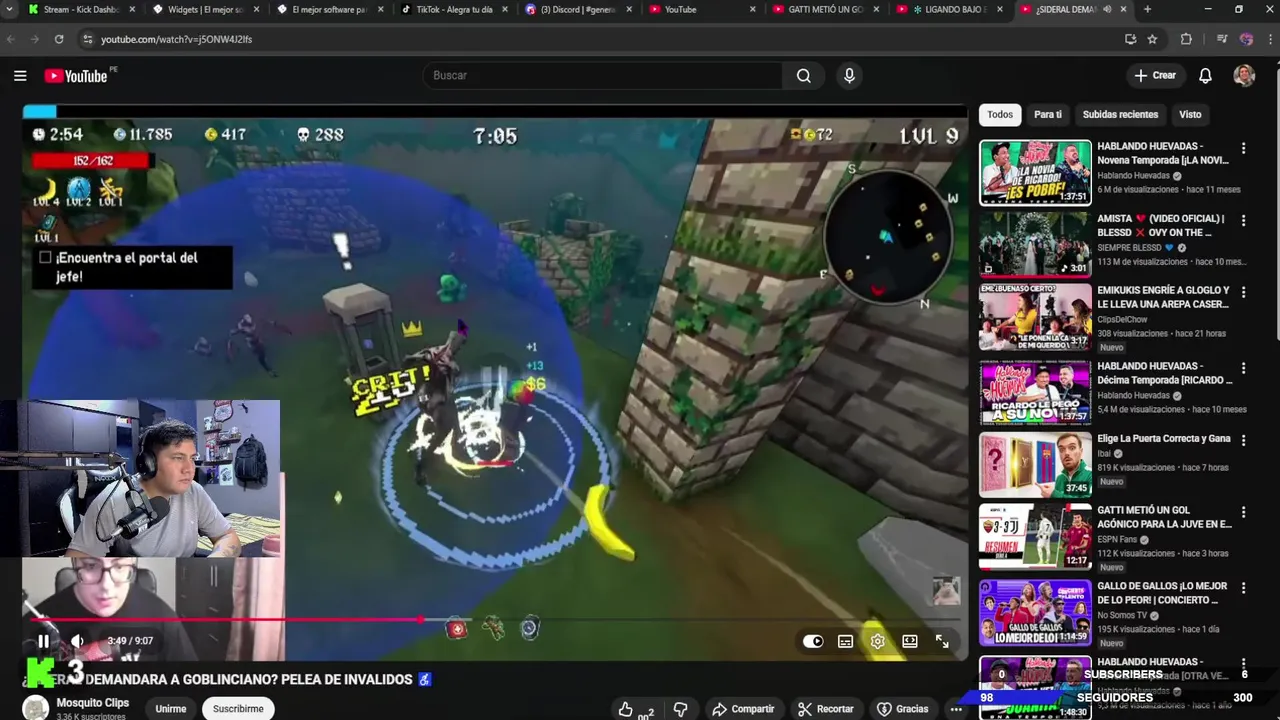Screen dimensions: 1280x720
Task: Open Gatti metió un gol agónico title
Action: 1164,517
